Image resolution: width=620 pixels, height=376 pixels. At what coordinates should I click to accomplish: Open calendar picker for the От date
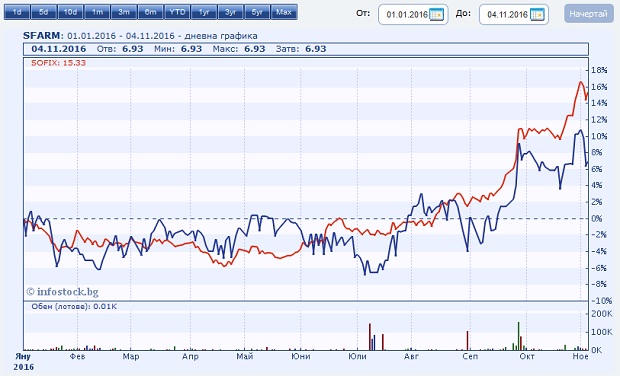437,15
